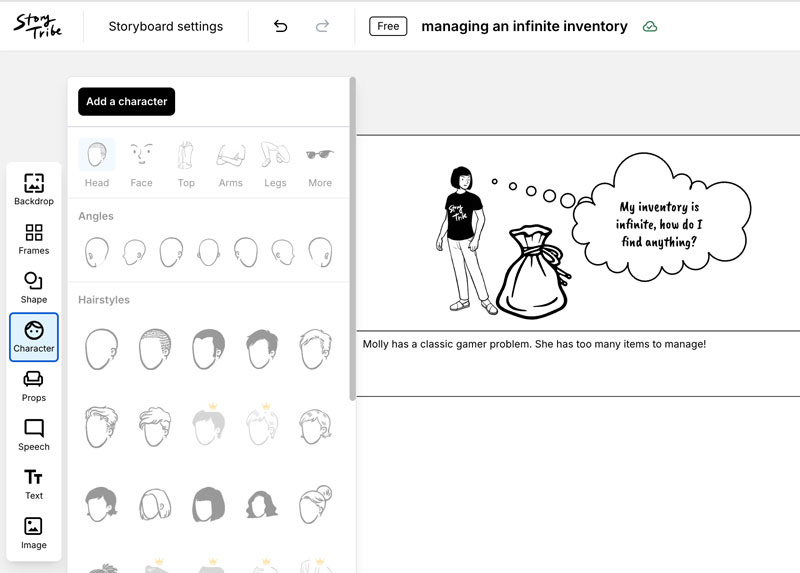This screenshot has height=573, width=800.
Task: Open the Shape tool
Action: tap(34, 288)
